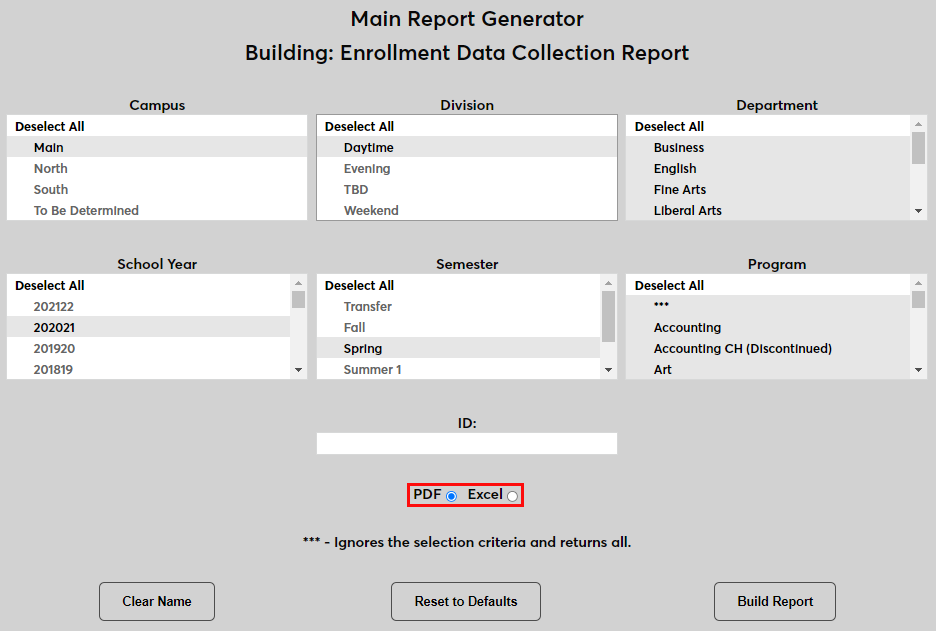Select the PDF radio button
This screenshot has height=631, width=936.
click(x=451, y=496)
